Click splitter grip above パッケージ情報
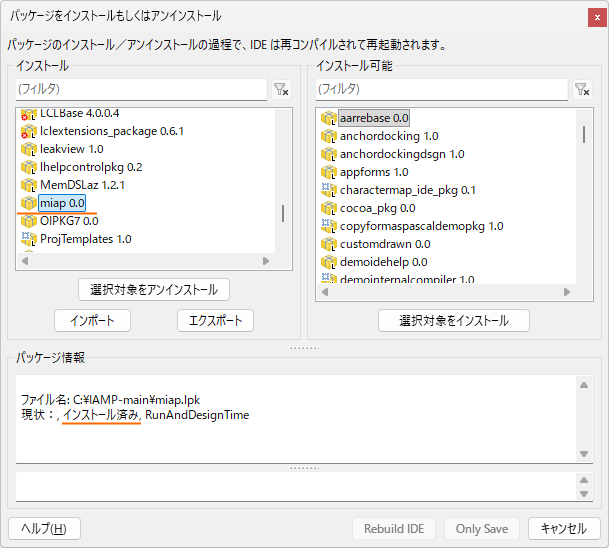The height and width of the screenshot is (548, 609). coord(304,348)
